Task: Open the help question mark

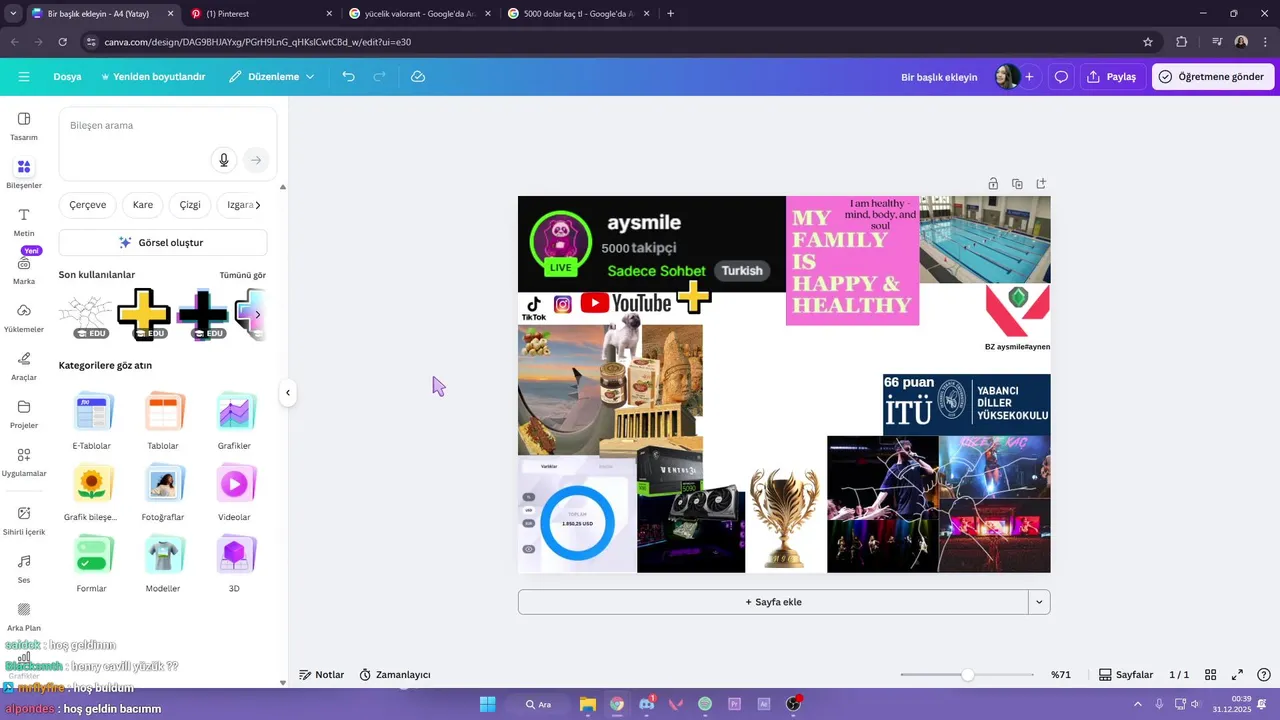Action: click(1264, 675)
